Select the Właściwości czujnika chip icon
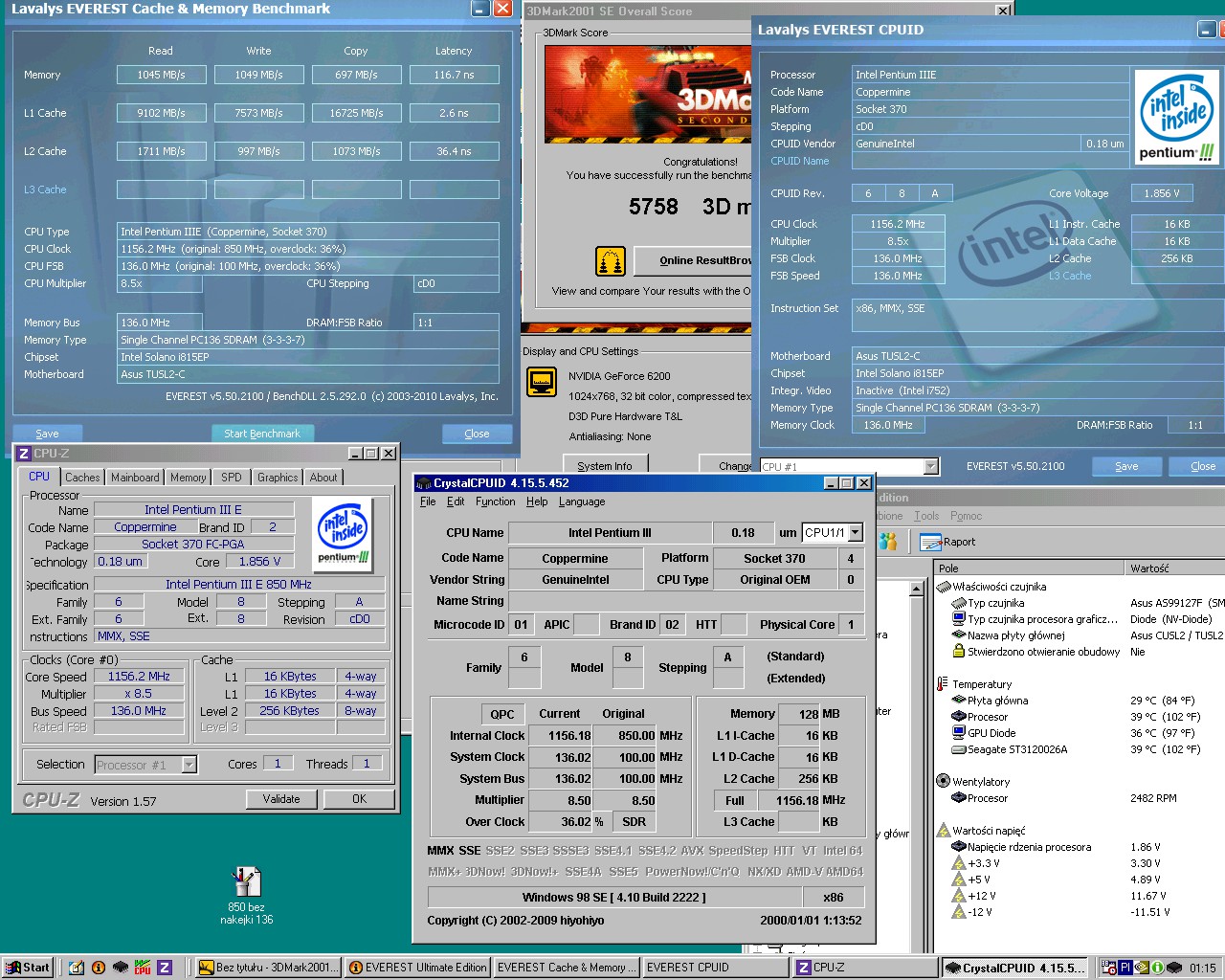Screen dimensions: 1225x980 tap(944, 587)
